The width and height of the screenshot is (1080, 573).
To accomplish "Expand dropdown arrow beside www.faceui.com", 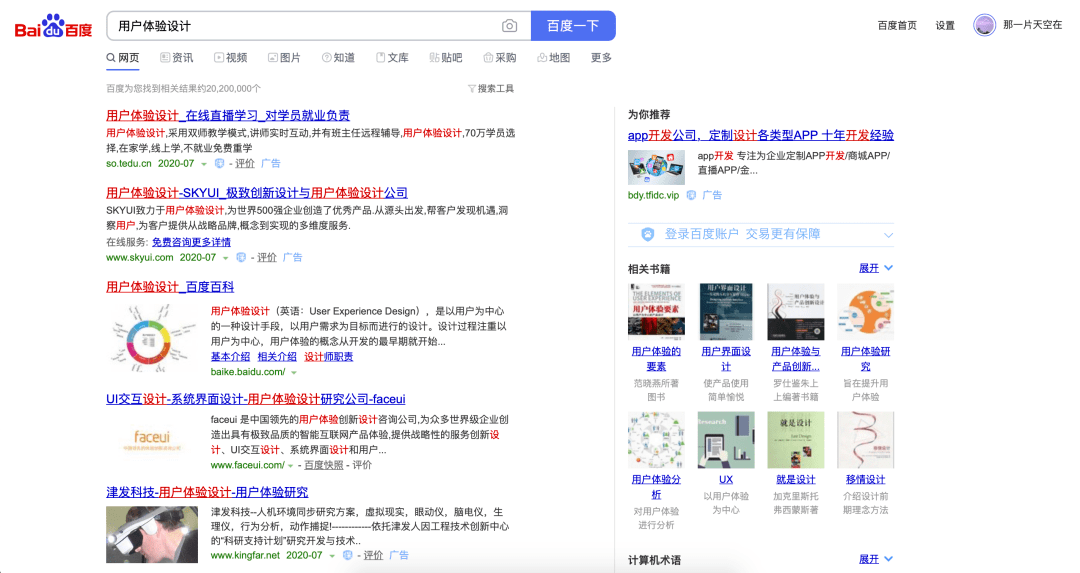I will [290, 466].
